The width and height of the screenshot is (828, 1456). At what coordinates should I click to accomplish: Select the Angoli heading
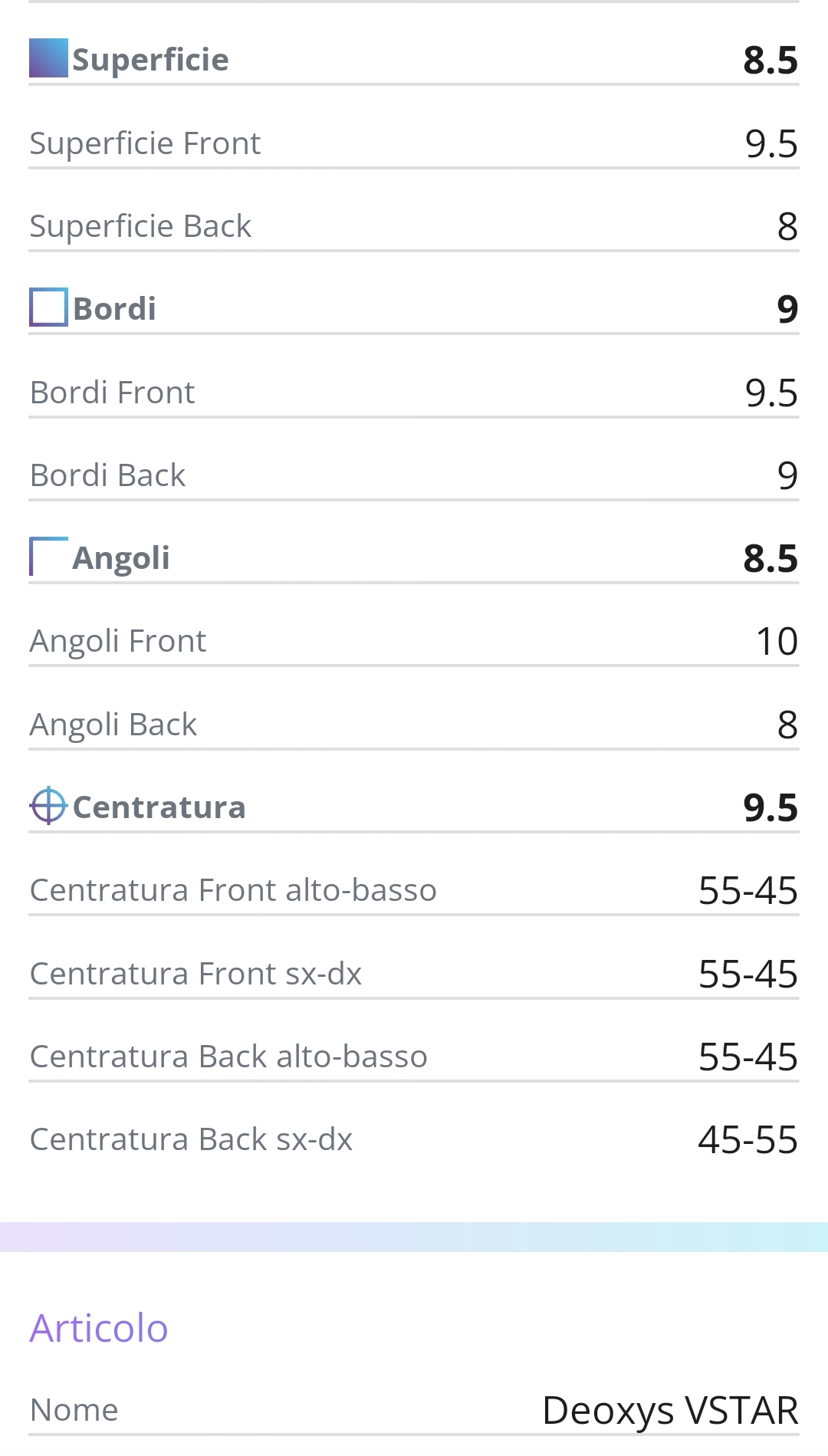pos(121,558)
